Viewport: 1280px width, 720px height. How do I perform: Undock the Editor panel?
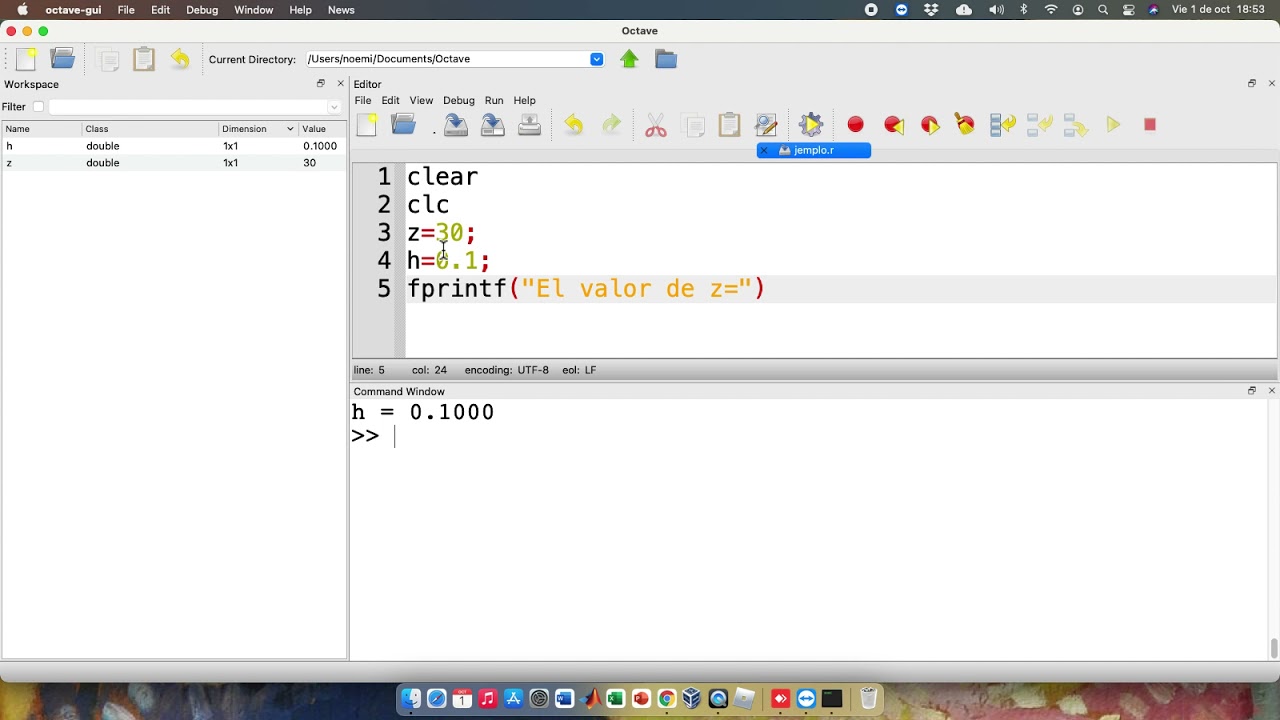click(1252, 84)
